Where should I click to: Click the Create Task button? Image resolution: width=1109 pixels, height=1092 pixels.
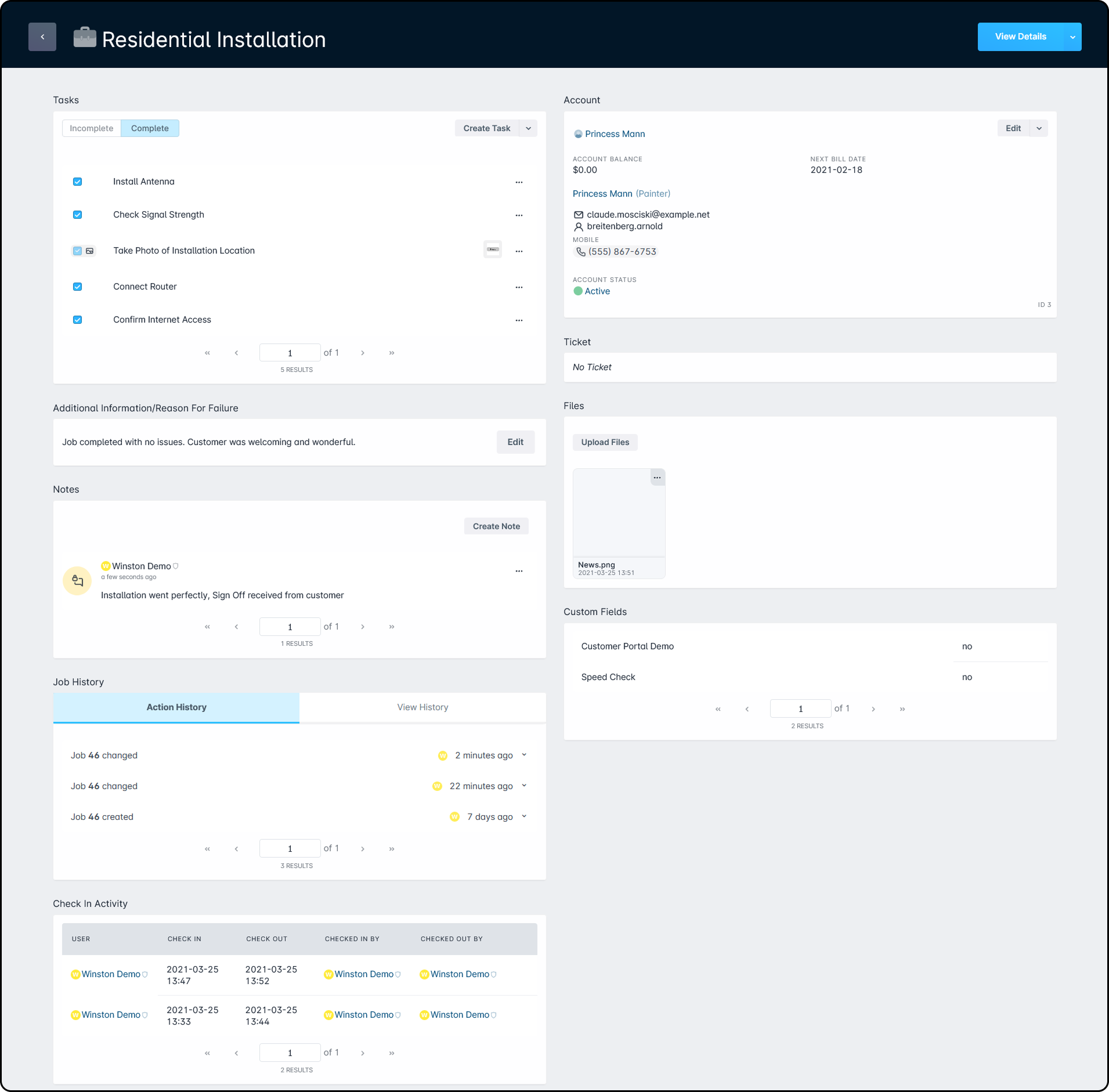487,128
